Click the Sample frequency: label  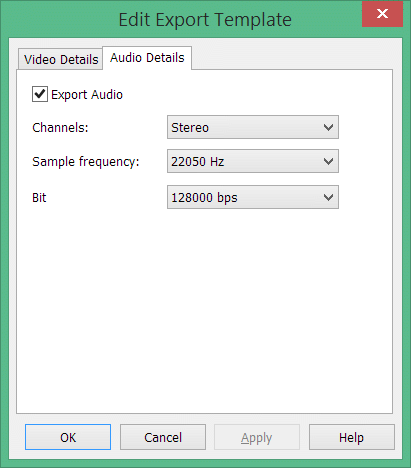(x=86, y=162)
